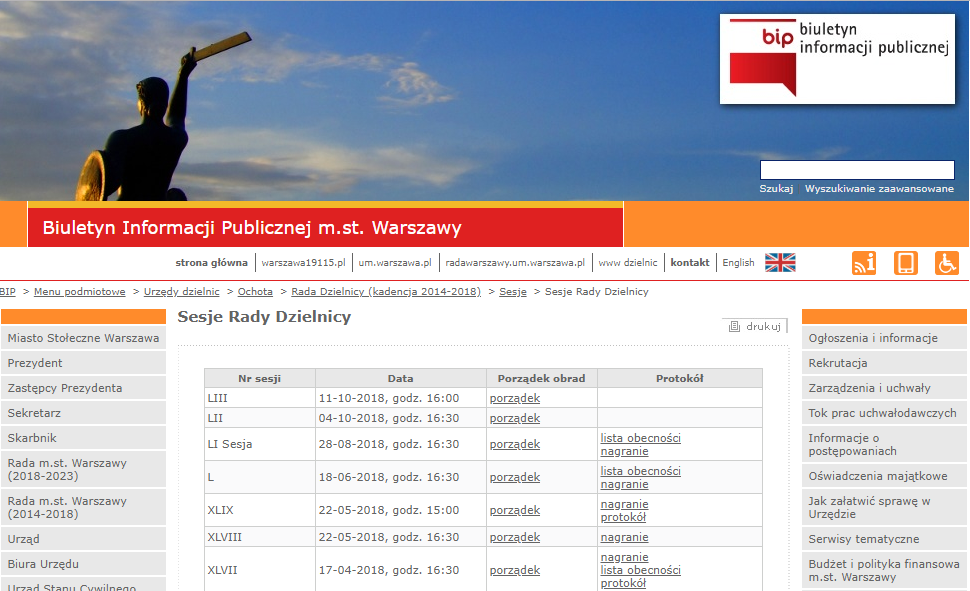970x591 pixels.
Task: Open Ogłoszenia i informacje right menu item
Action: pyautogui.click(x=884, y=338)
